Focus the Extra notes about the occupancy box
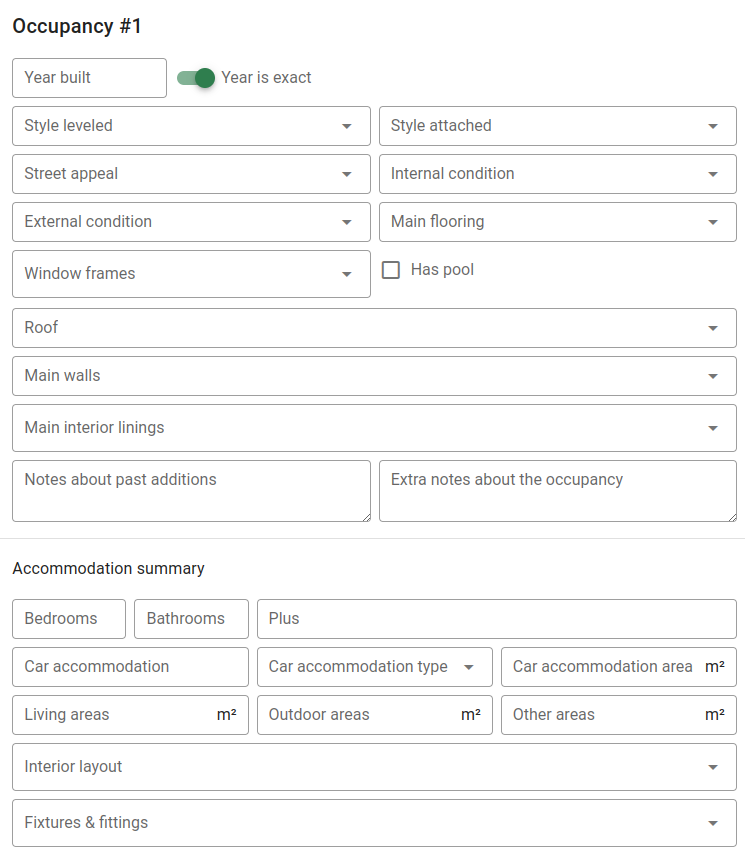745x856 pixels. click(557, 491)
